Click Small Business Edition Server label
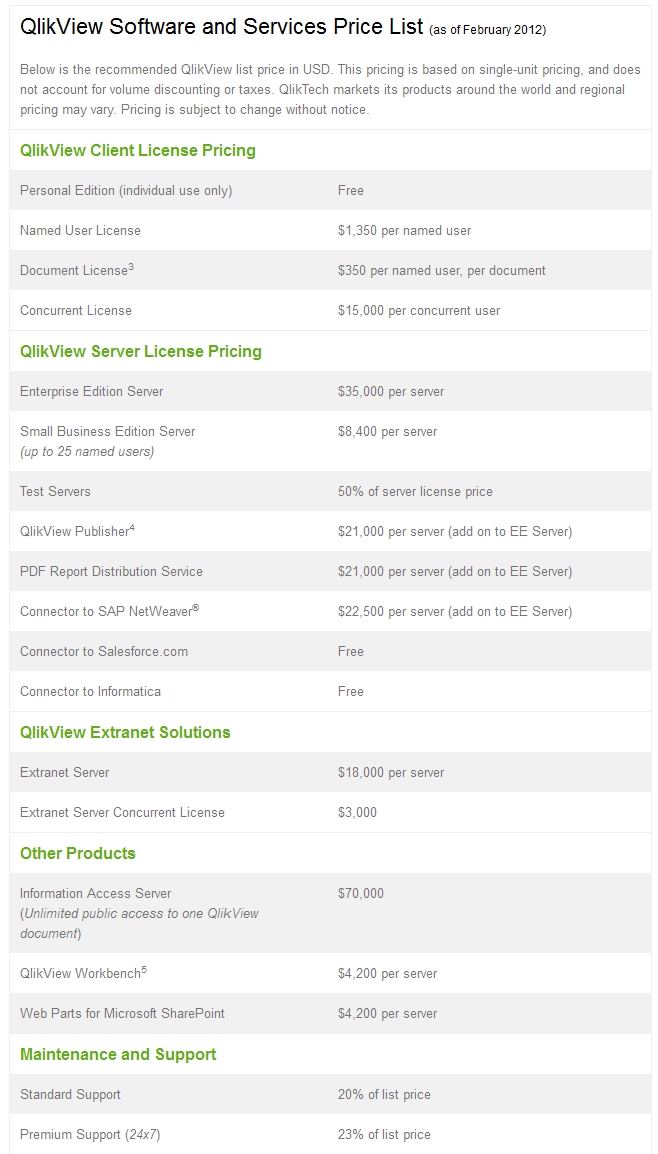This screenshot has width=658, height=1154. pyautogui.click(x=107, y=431)
